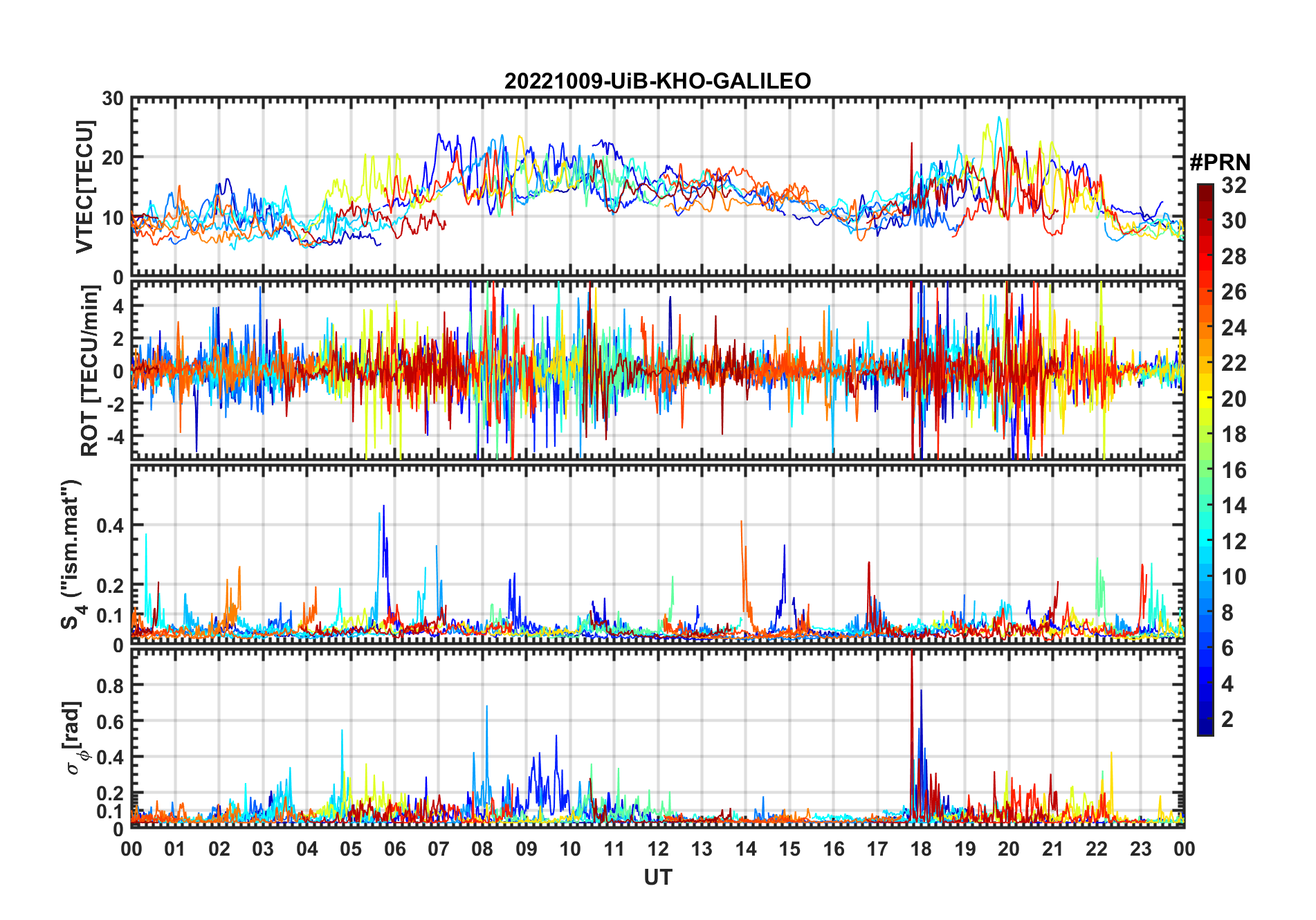Select UT axis tick label "23"

pos(1140,849)
